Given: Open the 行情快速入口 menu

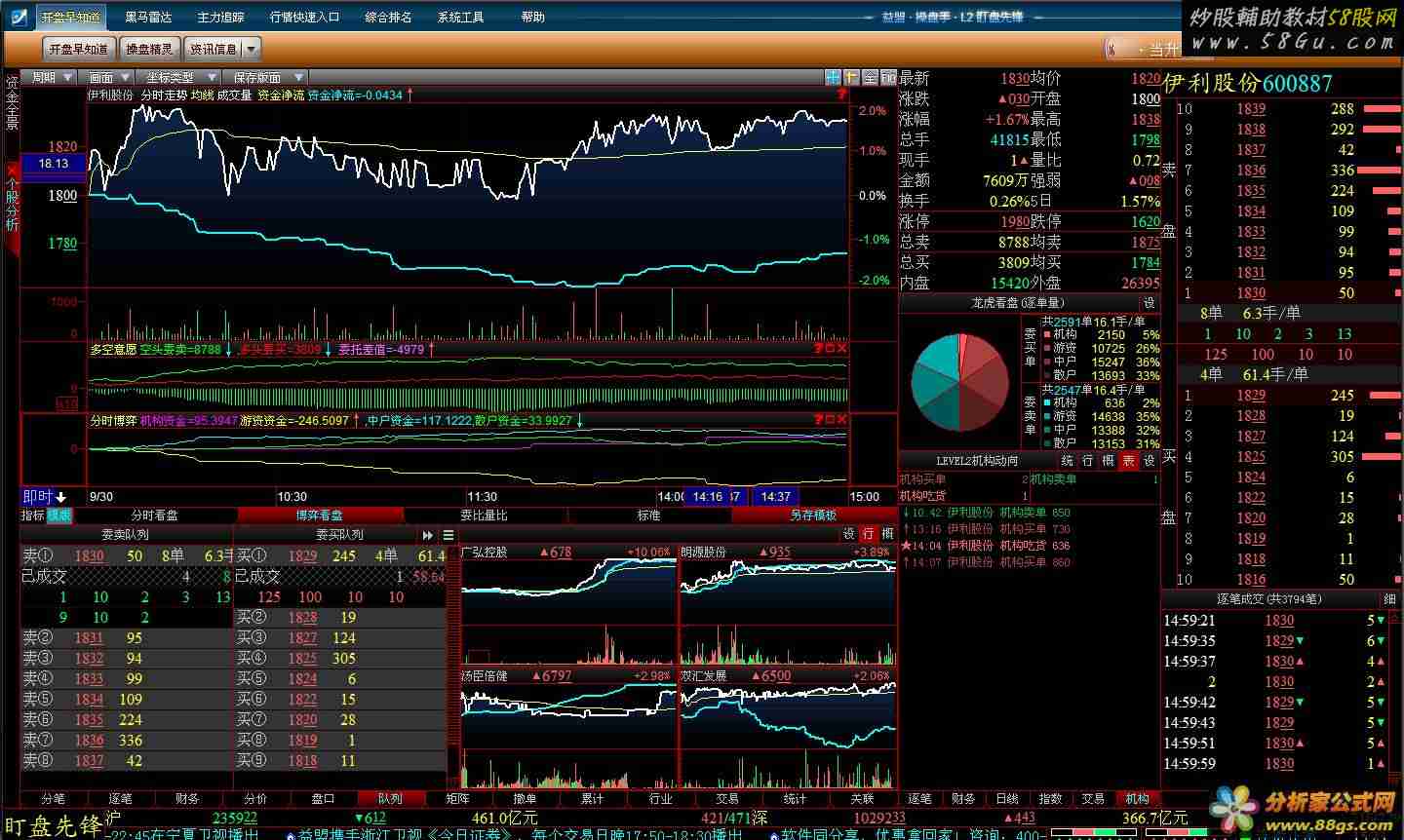Looking at the screenshot, I should click(305, 17).
